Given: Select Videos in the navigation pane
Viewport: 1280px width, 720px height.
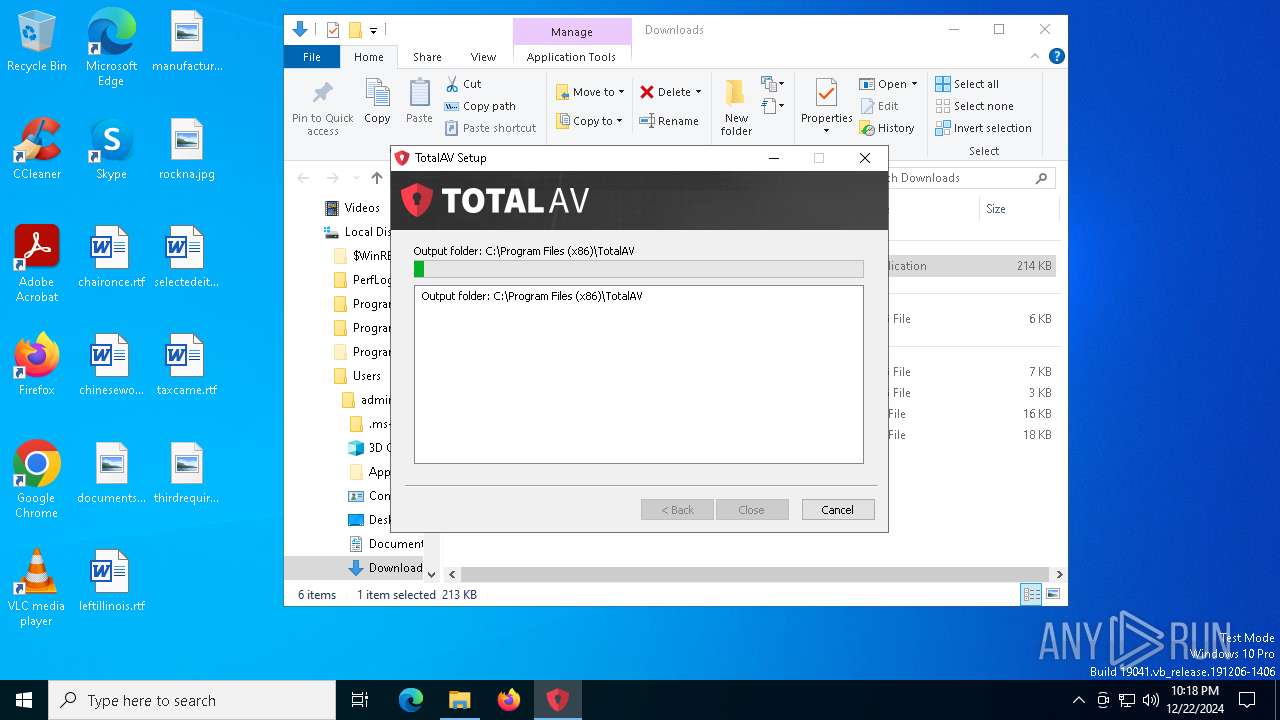Looking at the screenshot, I should click(353, 208).
